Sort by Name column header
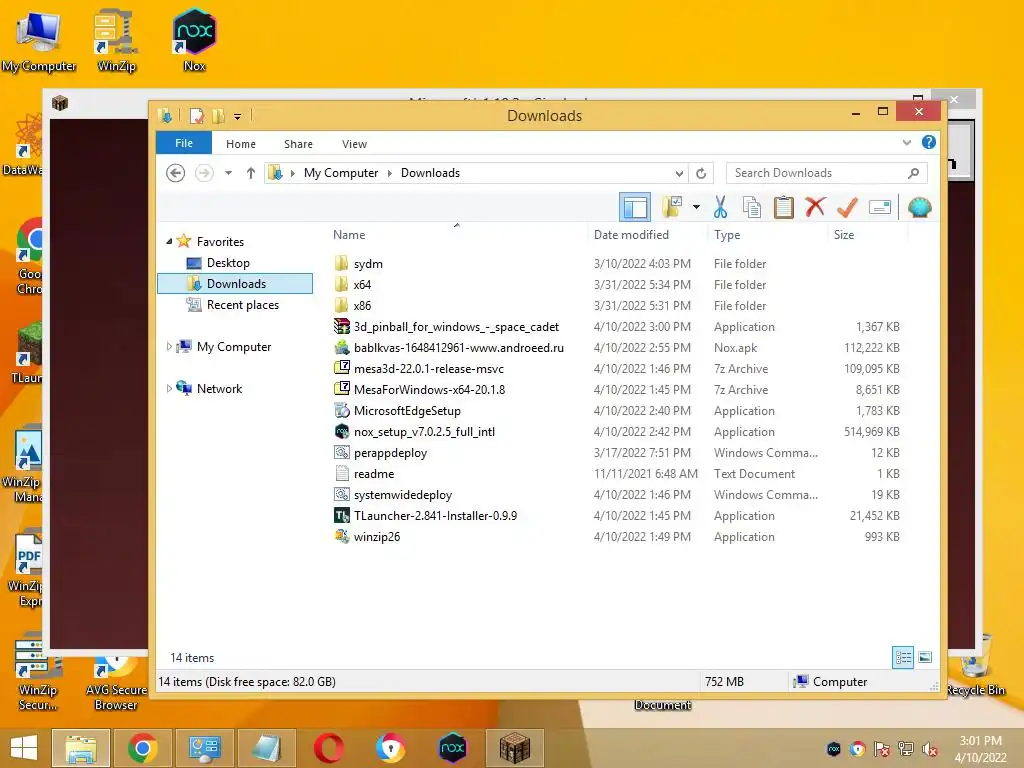The width and height of the screenshot is (1024, 768). tap(349, 234)
